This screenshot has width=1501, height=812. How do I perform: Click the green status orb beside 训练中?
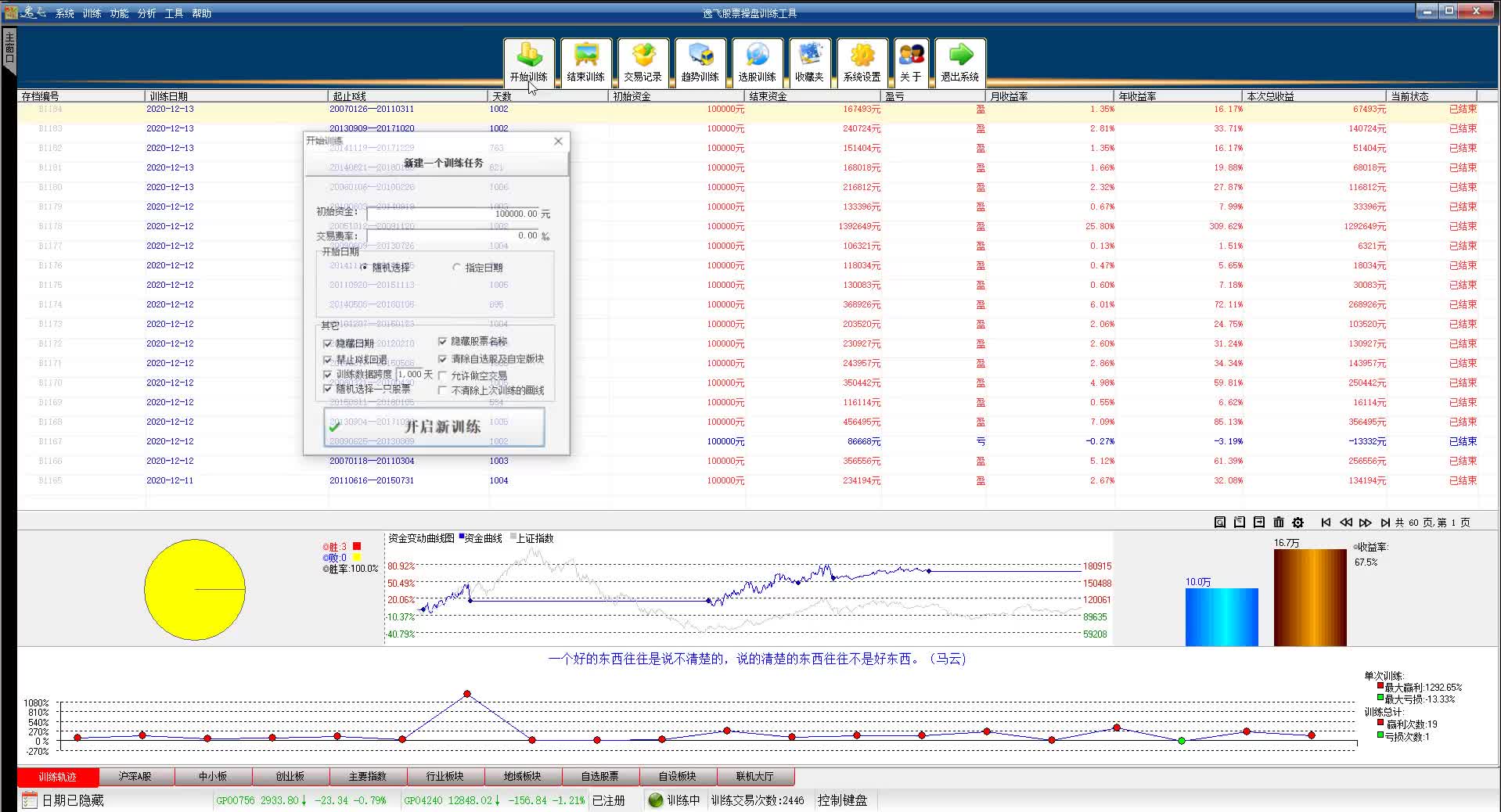click(x=656, y=800)
